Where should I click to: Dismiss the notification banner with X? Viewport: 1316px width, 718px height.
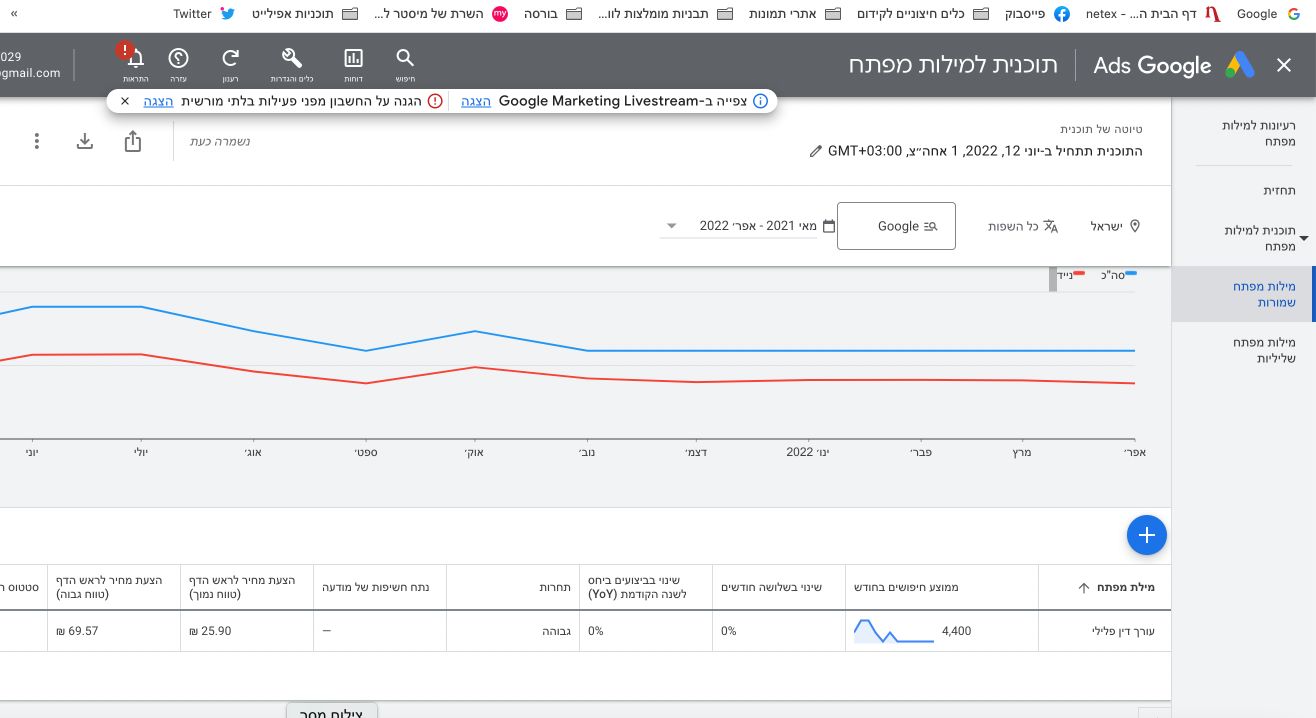125,101
